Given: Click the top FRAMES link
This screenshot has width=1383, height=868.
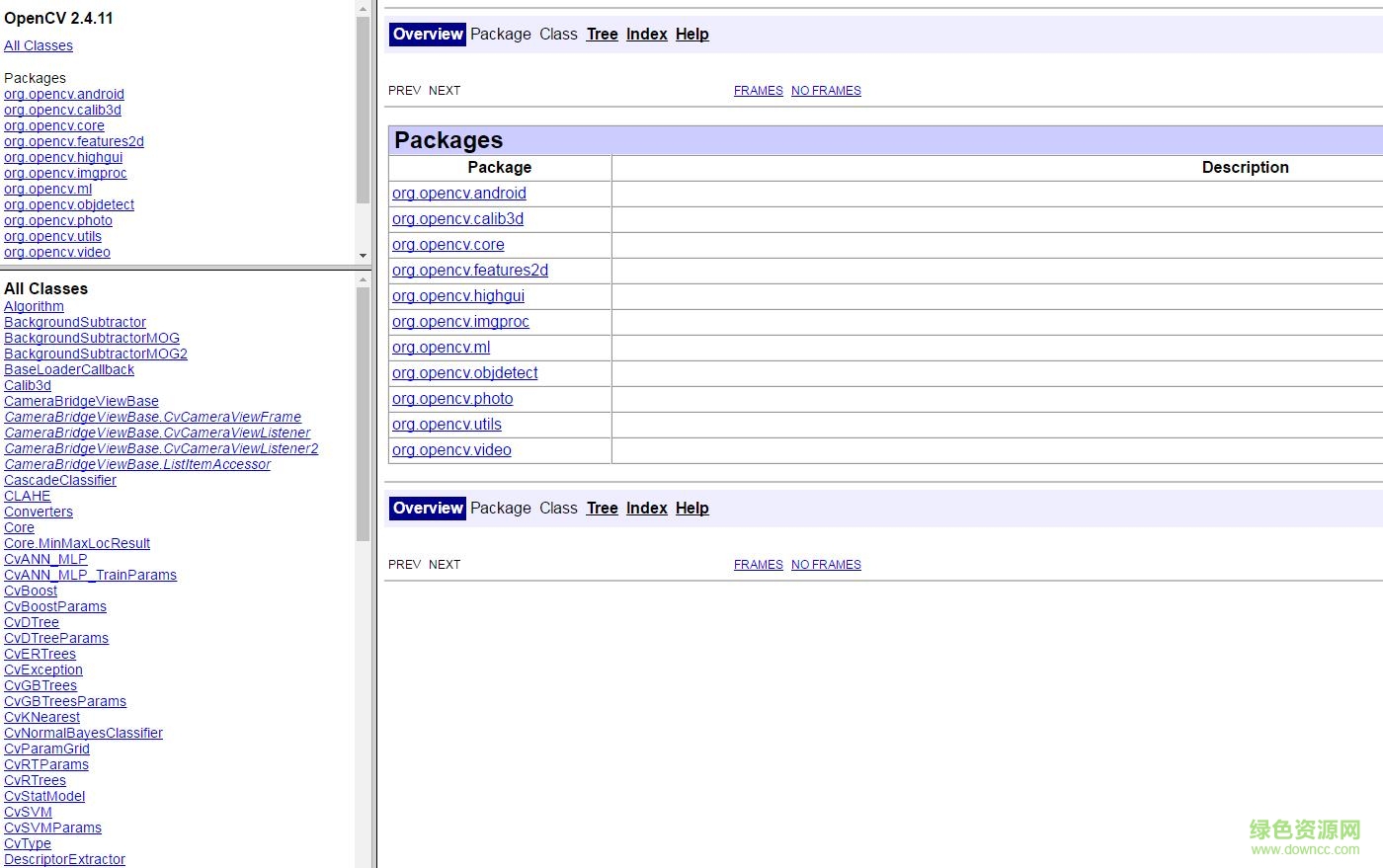Looking at the screenshot, I should [758, 91].
